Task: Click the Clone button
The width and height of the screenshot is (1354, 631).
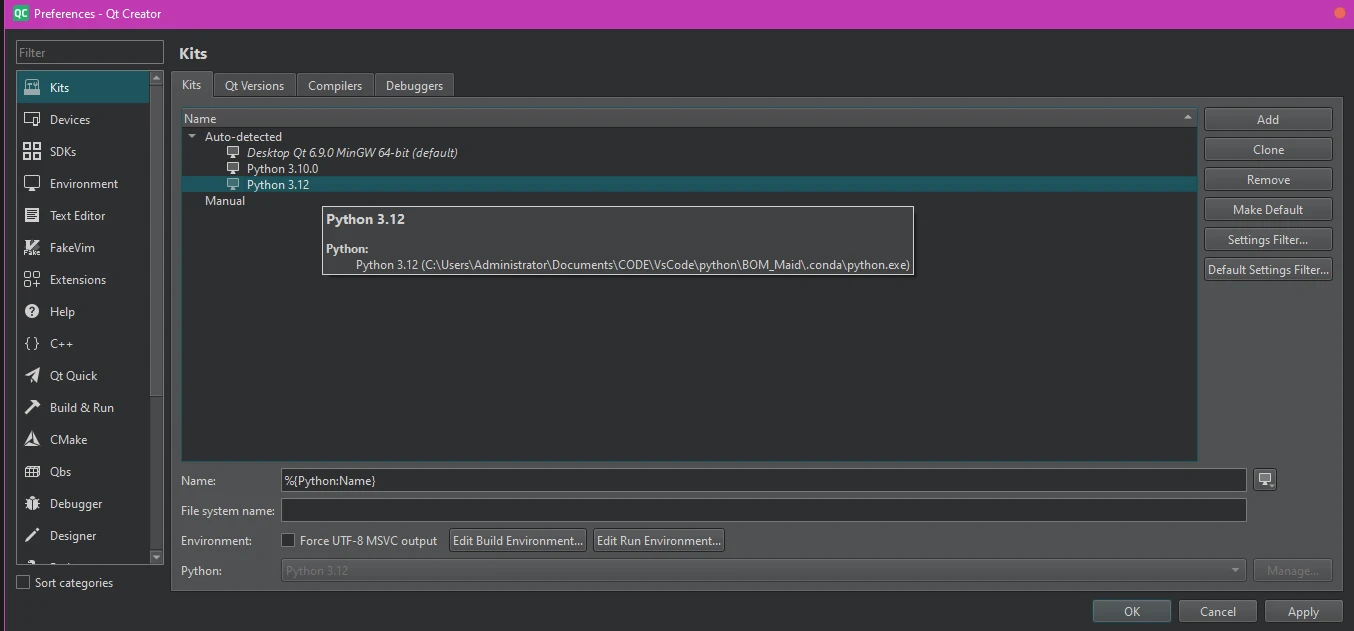Action: (1268, 149)
